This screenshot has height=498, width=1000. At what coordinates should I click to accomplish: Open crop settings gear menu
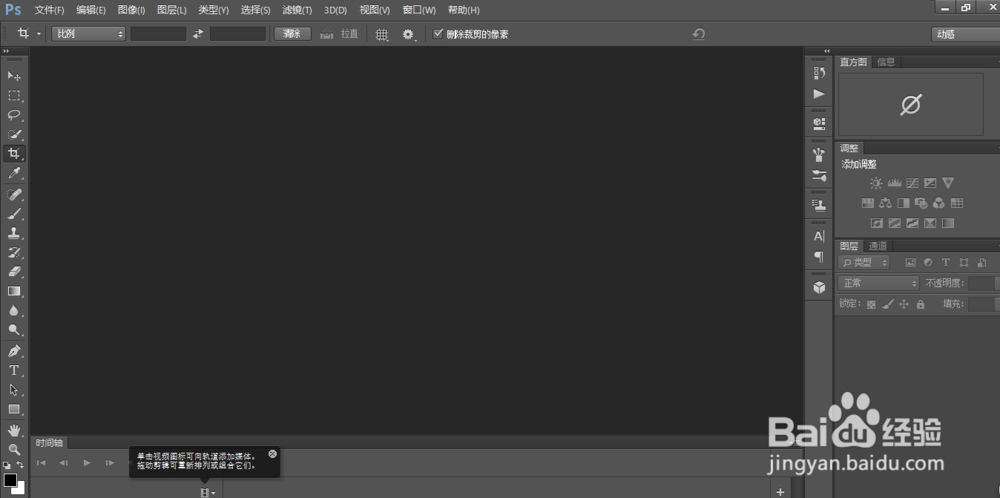click(x=409, y=34)
